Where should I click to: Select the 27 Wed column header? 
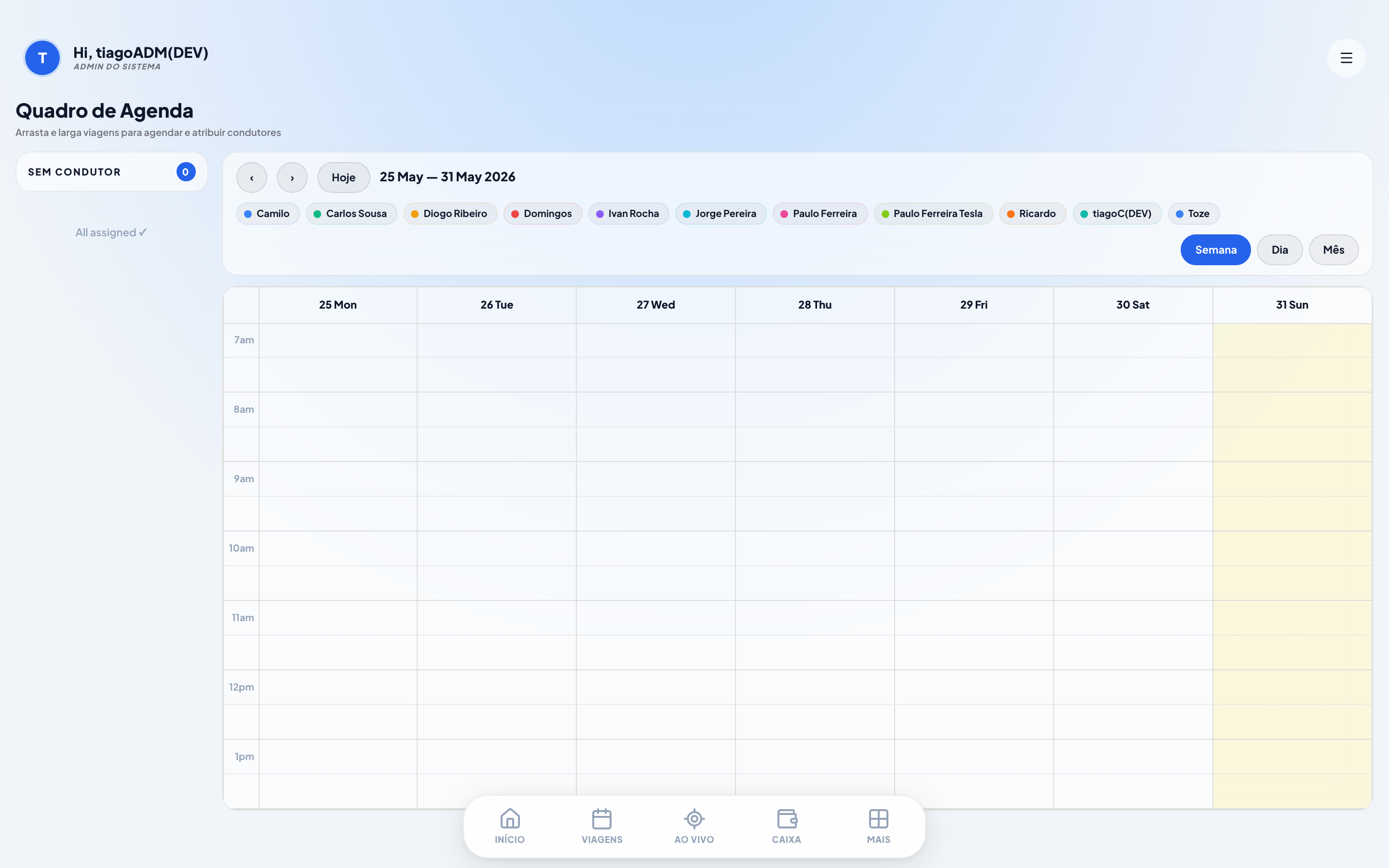(x=655, y=305)
